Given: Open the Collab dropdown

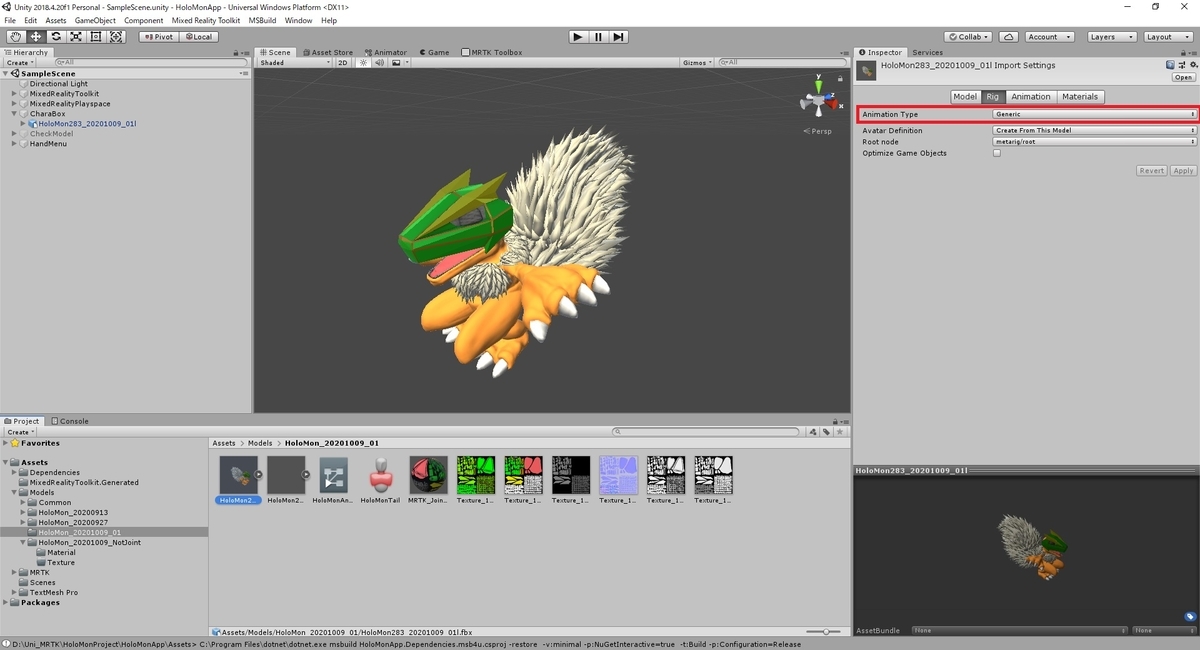Looking at the screenshot, I should pyautogui.click(x=970, y=37).
